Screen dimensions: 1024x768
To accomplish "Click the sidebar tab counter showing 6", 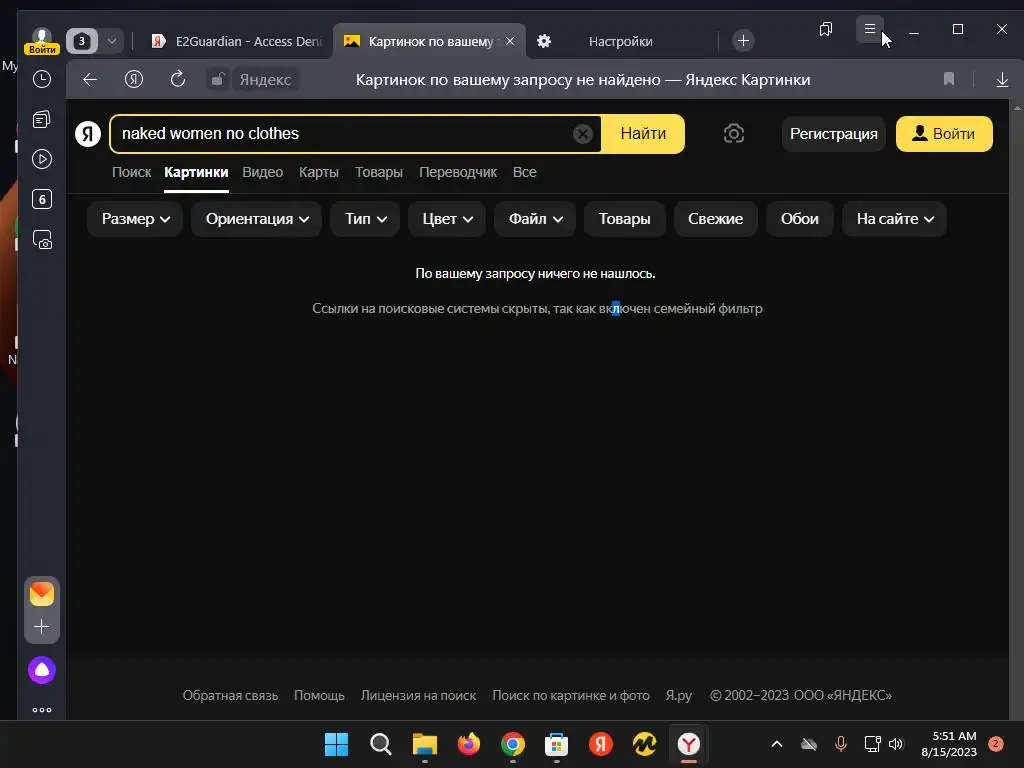I will click(42, 199).
